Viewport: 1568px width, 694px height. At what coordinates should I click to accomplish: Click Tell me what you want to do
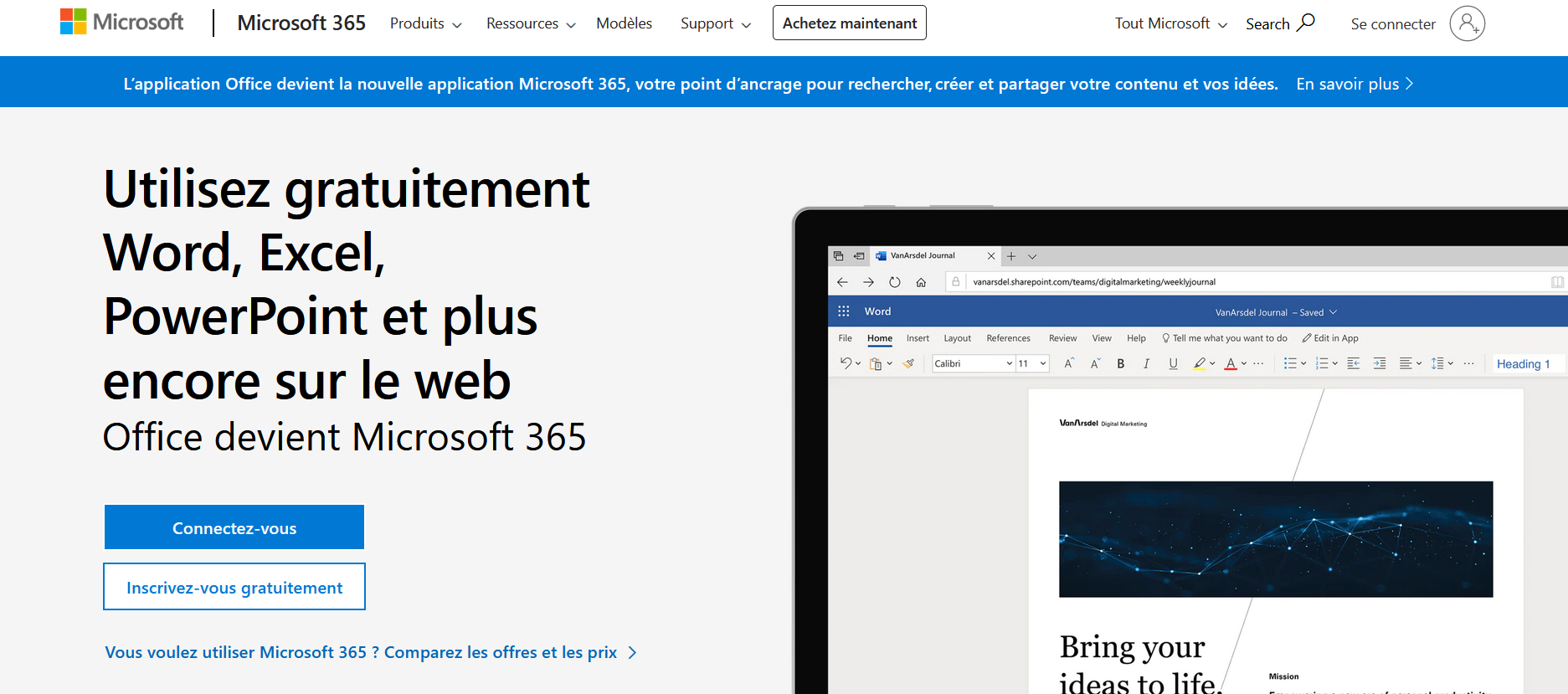click(1225, 338)
